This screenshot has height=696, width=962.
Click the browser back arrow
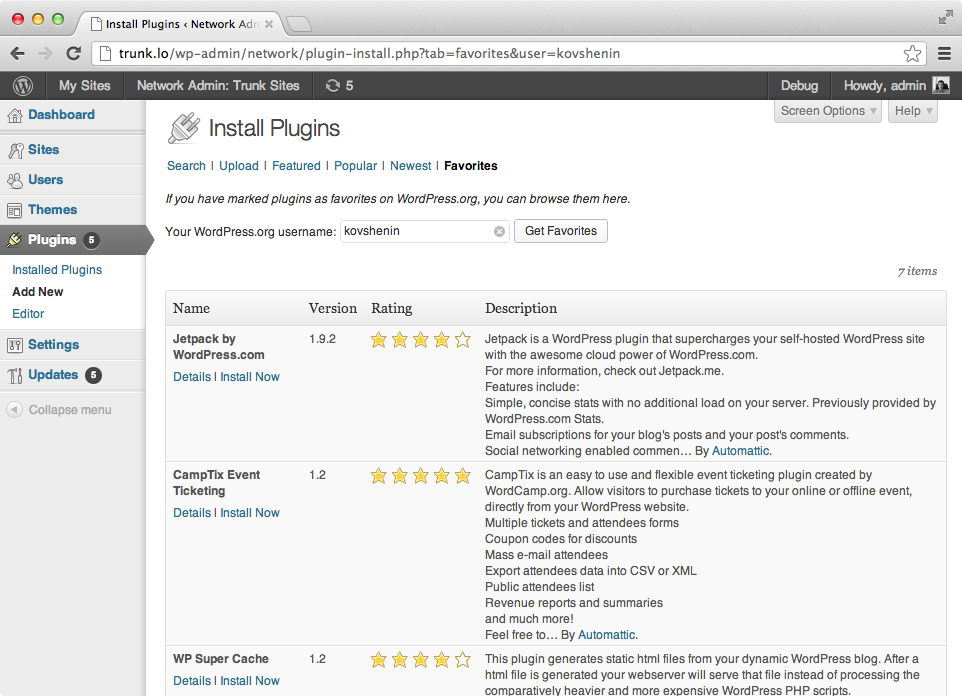click(x=18, y=53)
